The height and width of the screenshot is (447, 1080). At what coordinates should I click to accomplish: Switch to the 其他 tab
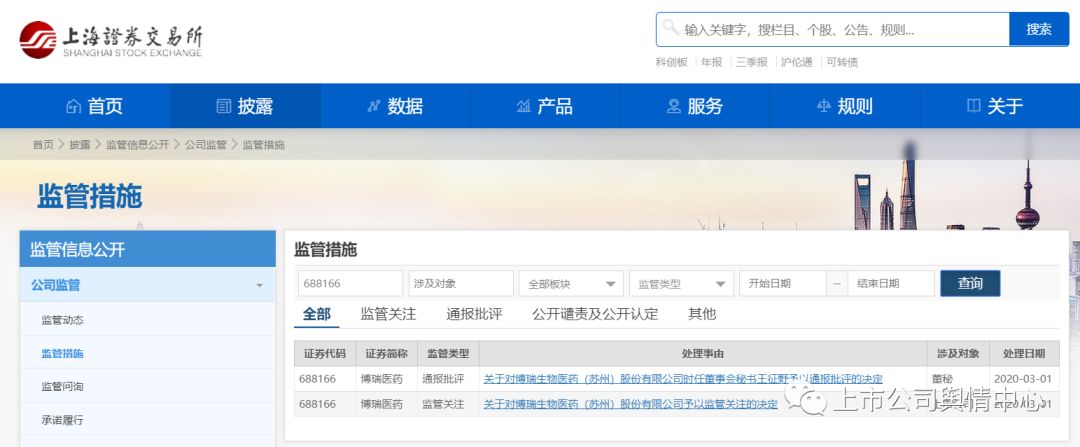coord(702,315)
